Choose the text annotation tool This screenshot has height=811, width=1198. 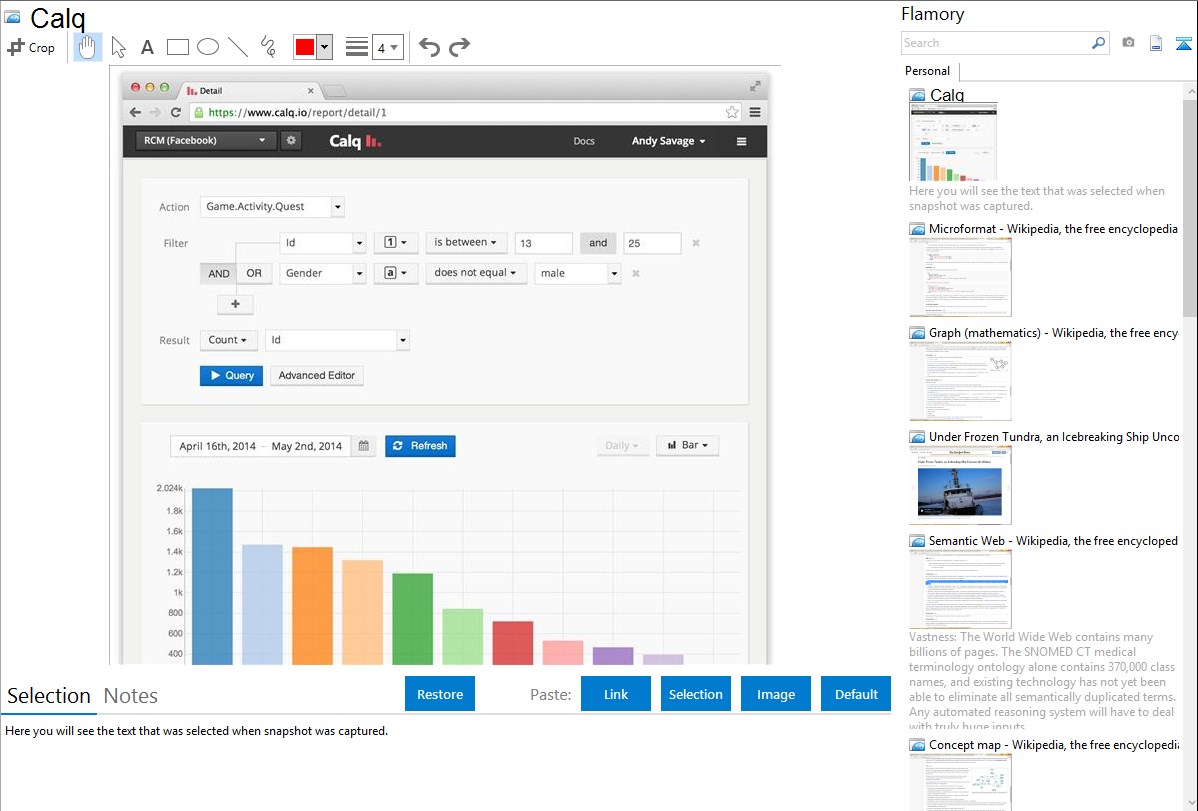click(147, 47)
